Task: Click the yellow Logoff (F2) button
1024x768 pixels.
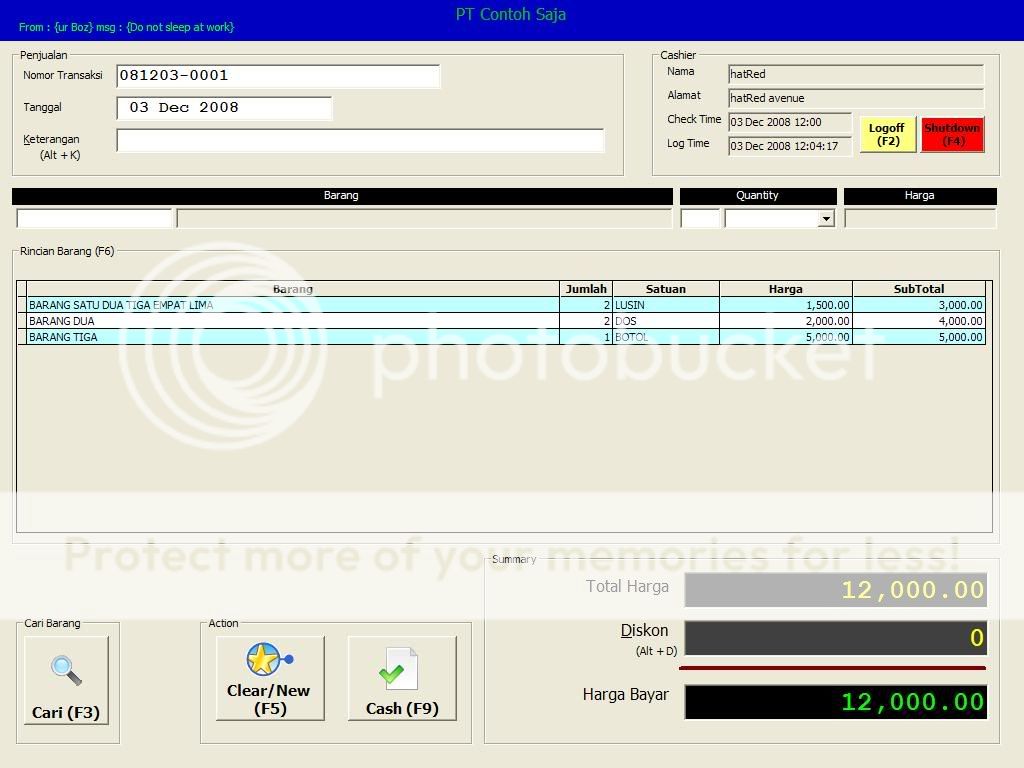Action: click(887, 134)
